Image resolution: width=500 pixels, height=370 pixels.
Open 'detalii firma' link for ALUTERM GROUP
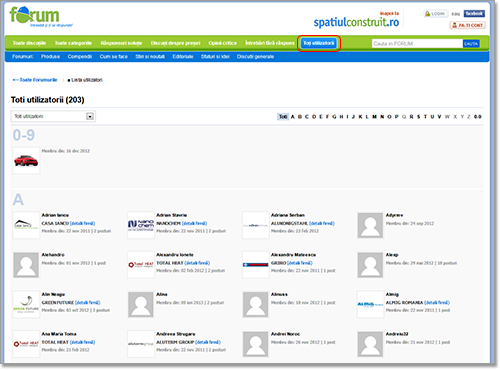208,342
